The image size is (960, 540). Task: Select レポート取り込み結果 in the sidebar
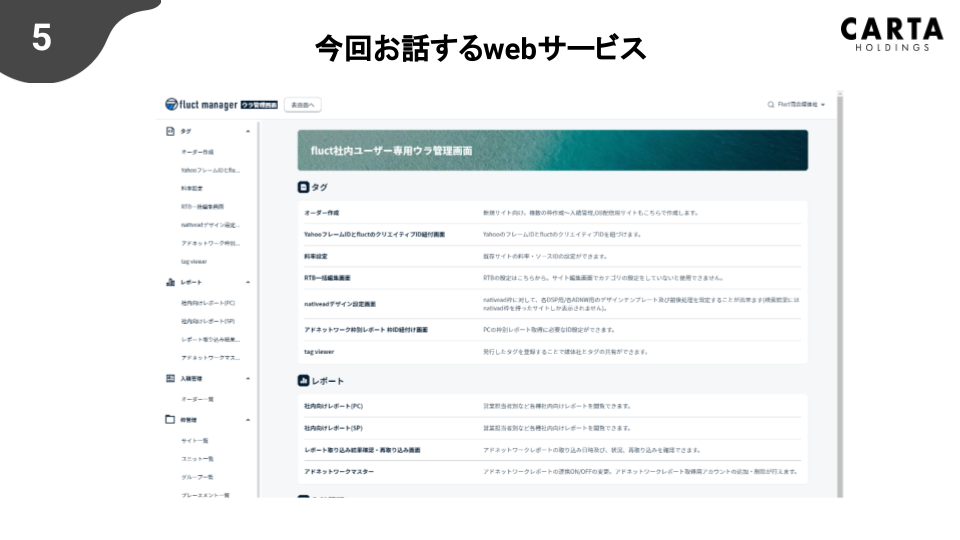(x=210, y=340)
